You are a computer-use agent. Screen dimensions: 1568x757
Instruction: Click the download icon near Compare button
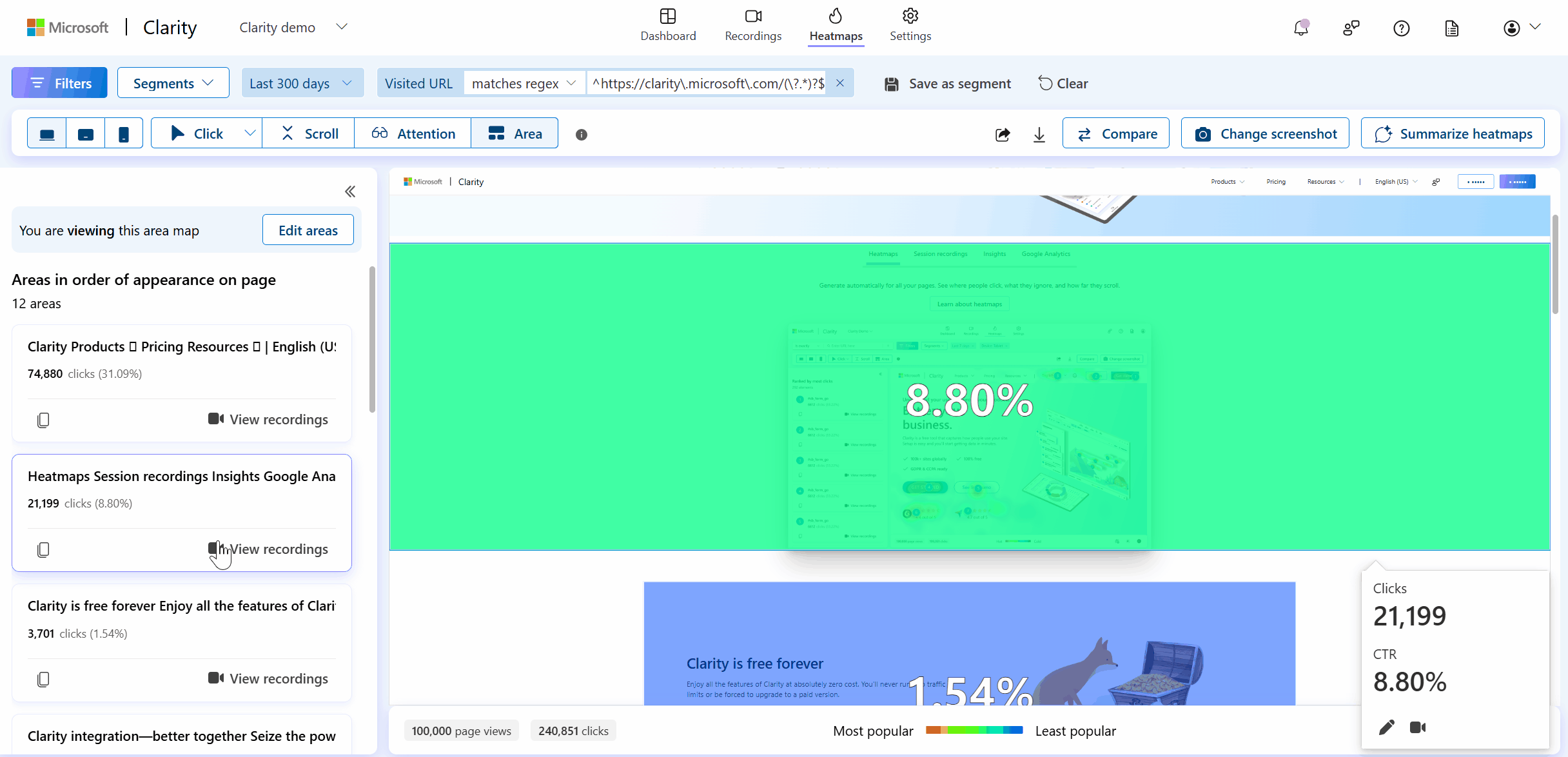coord(1040,133)
